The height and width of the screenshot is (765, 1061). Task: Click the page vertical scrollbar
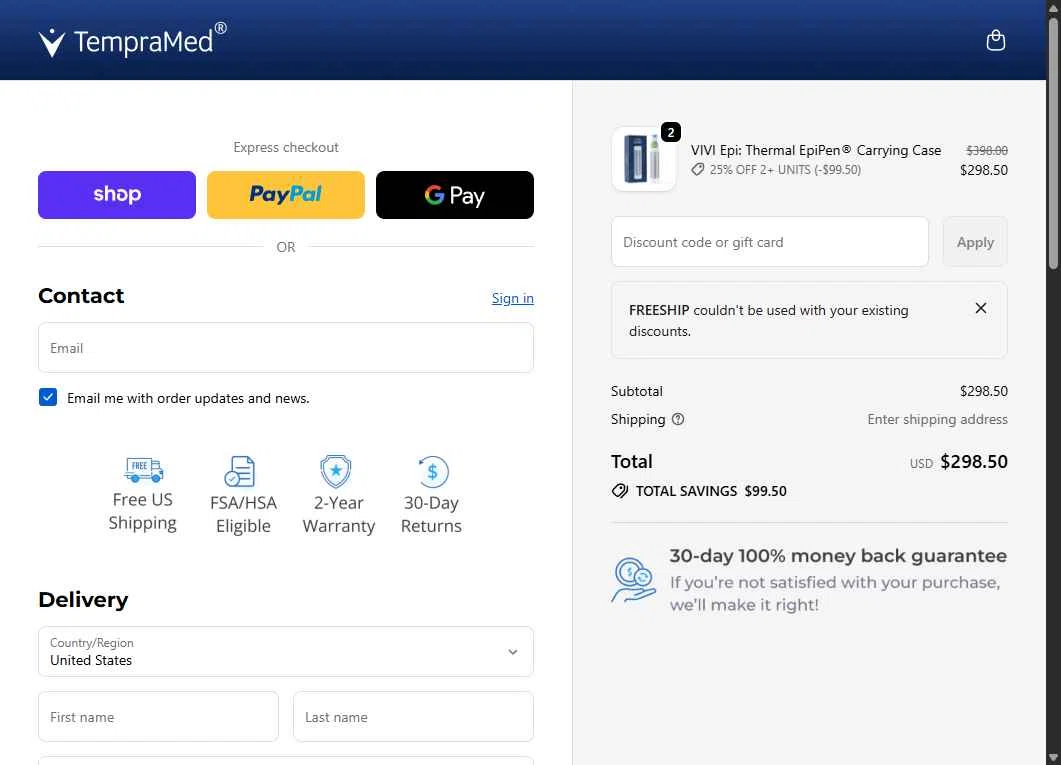1053,143
